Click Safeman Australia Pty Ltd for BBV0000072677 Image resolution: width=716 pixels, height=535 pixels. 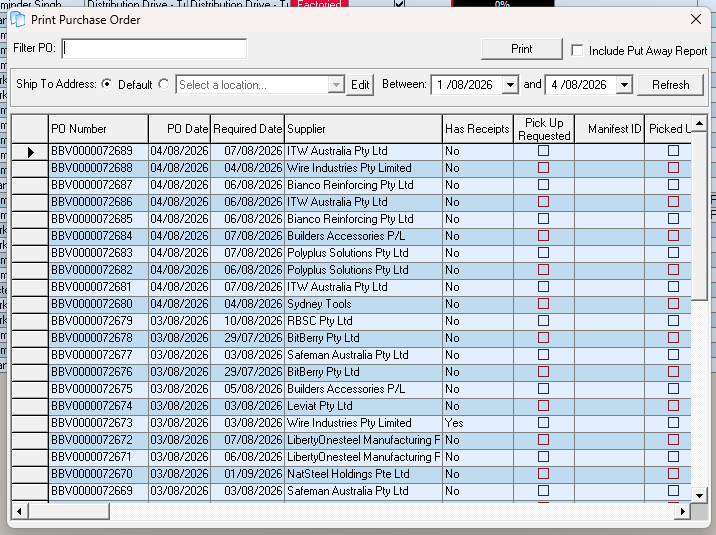(x=363, y=355)
